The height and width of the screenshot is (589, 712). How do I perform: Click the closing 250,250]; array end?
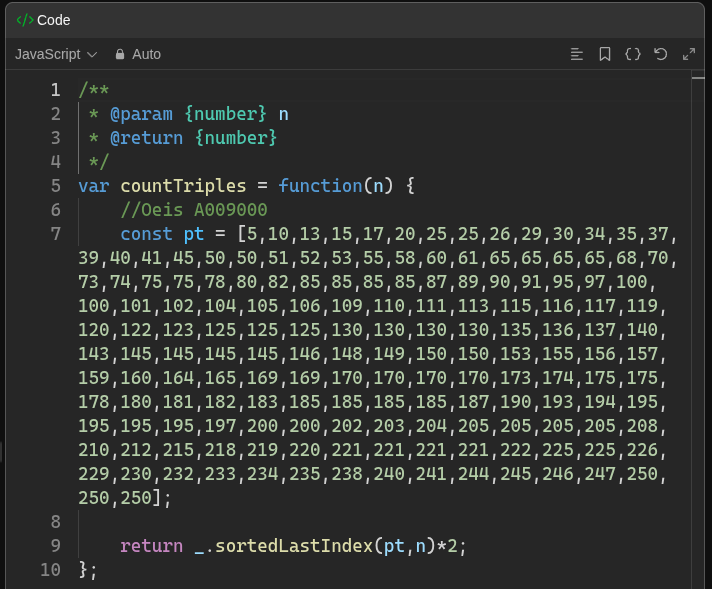[x=125, y=498]
